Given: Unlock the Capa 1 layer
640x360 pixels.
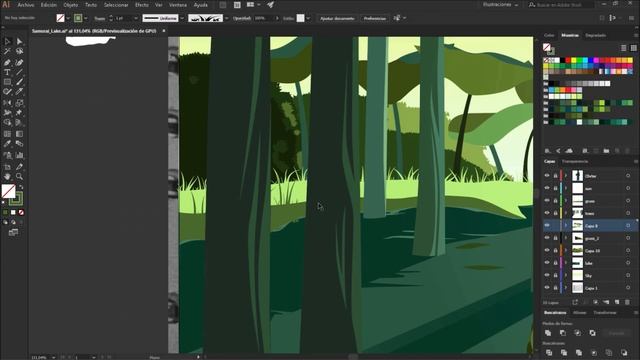Looking at the screenshot, I should [x=556, y=288].
